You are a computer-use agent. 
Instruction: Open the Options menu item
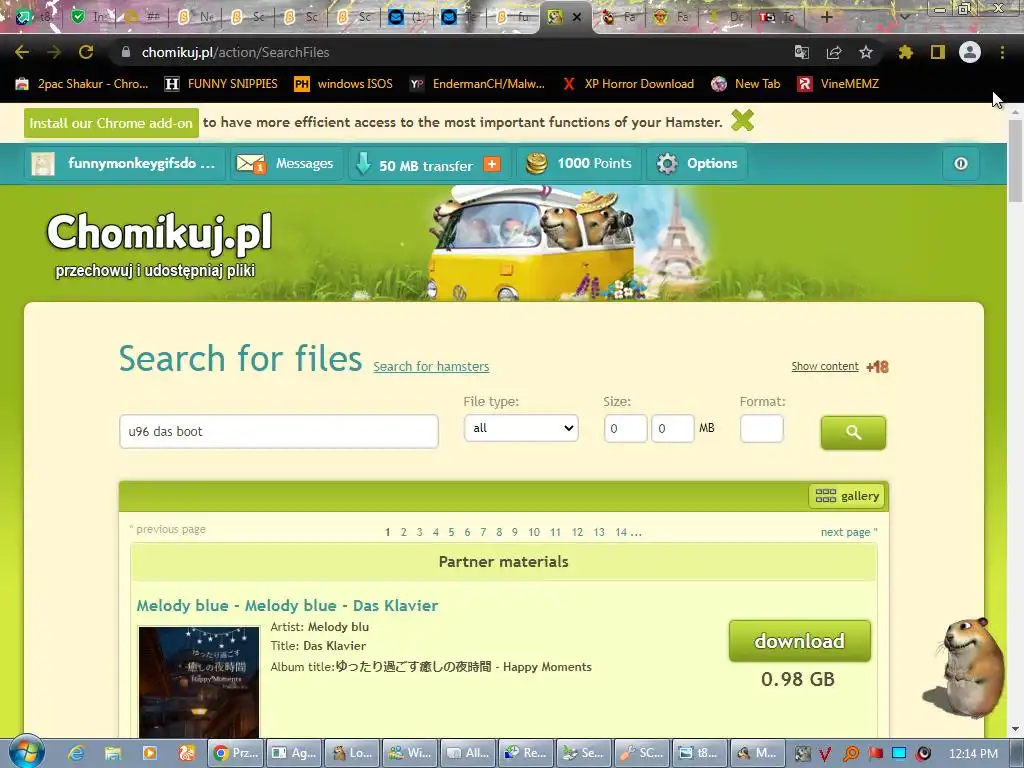click(x=712, y=163)
